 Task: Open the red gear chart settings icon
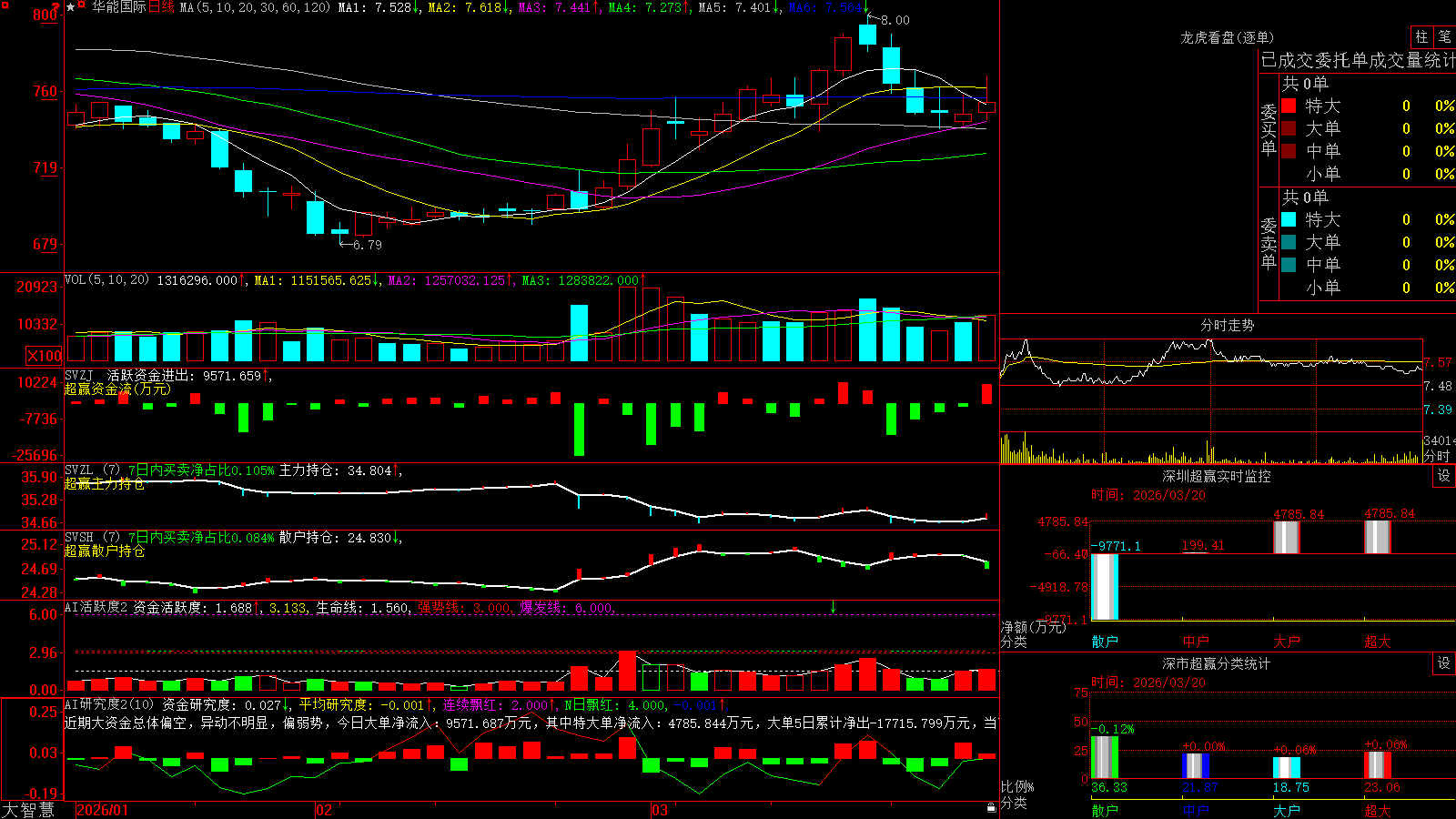(x=81, y=4)
